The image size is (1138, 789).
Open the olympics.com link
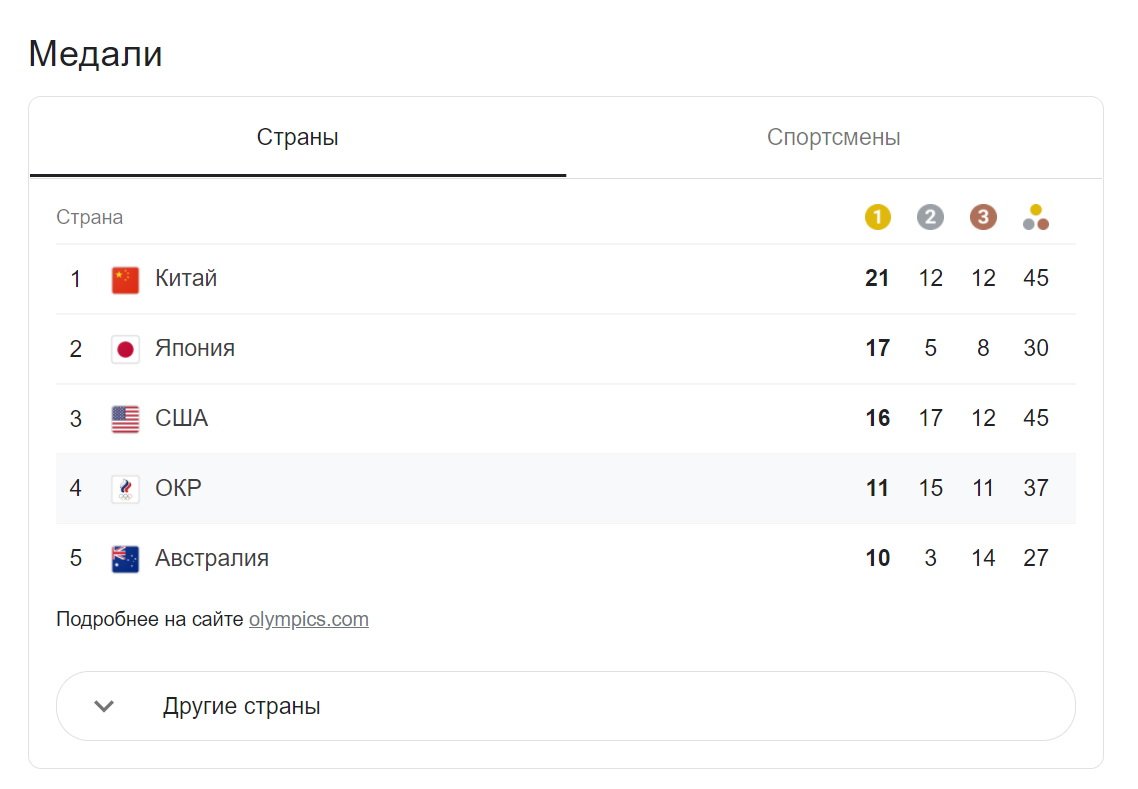(x=308, y=619)
